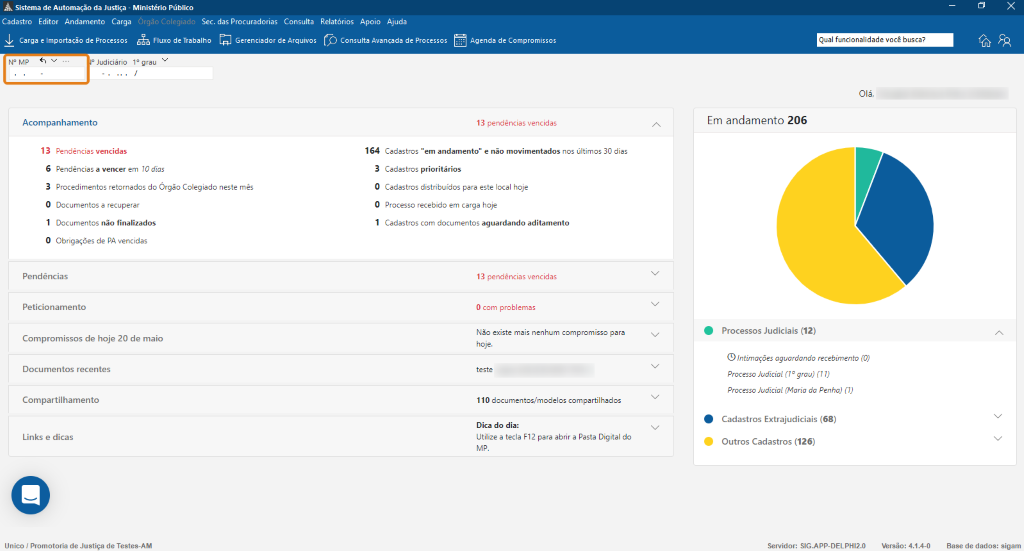The height and width of the screenshot is (551, 1024).
Task: Open the 1º grau dropdown
Action: click(165, 61)
